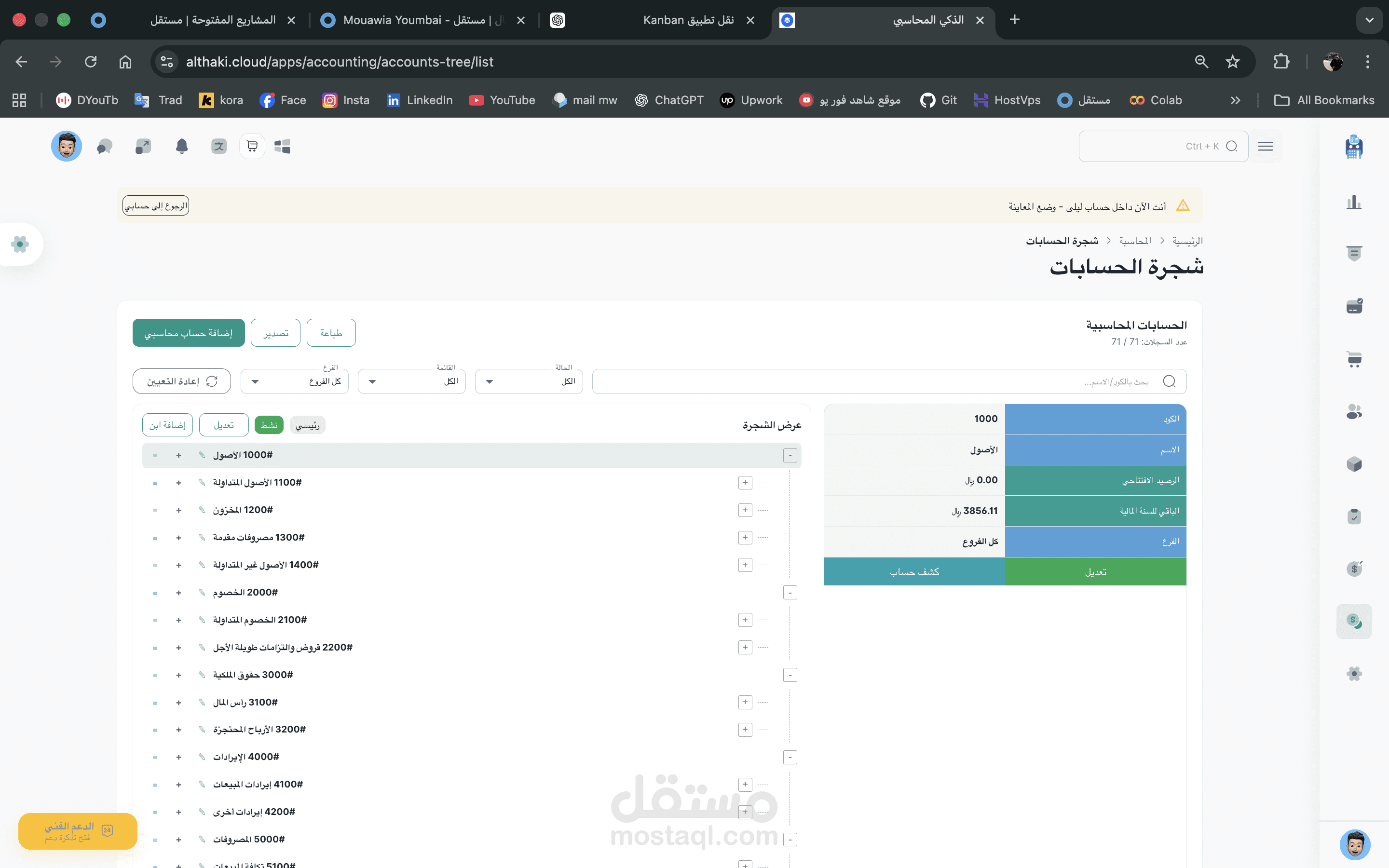Image resolution: width=1389 pixels, height=868 pixels.
Task: Click the floating settings gear on left edge
Action: (x=20, y=244)
